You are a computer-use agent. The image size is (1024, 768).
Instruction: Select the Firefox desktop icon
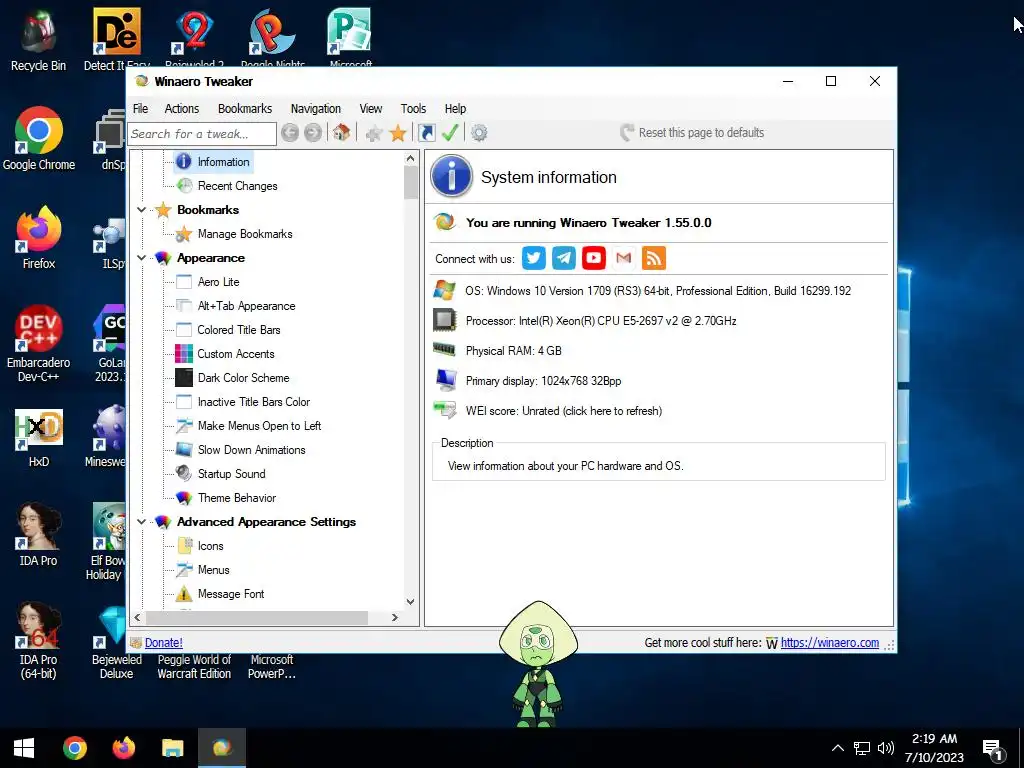point(39,238)
